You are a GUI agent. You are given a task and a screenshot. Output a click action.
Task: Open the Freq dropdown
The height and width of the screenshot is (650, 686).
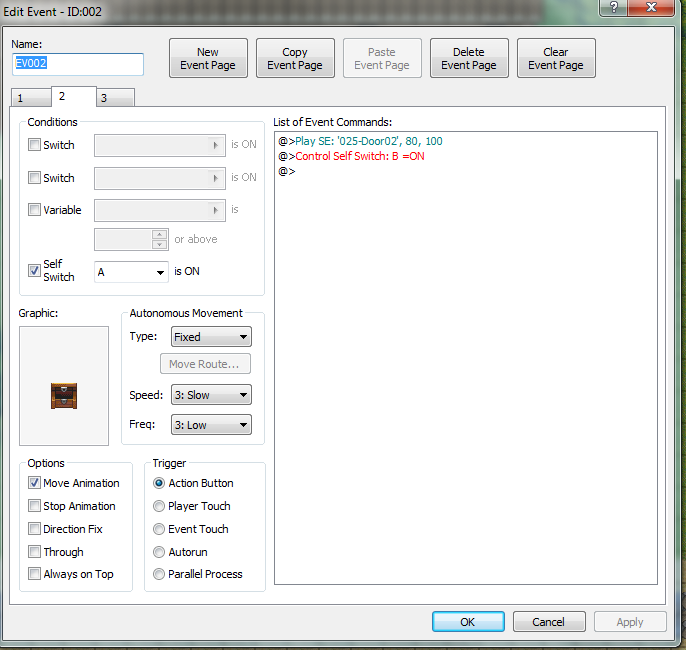[x=211, y=425]
